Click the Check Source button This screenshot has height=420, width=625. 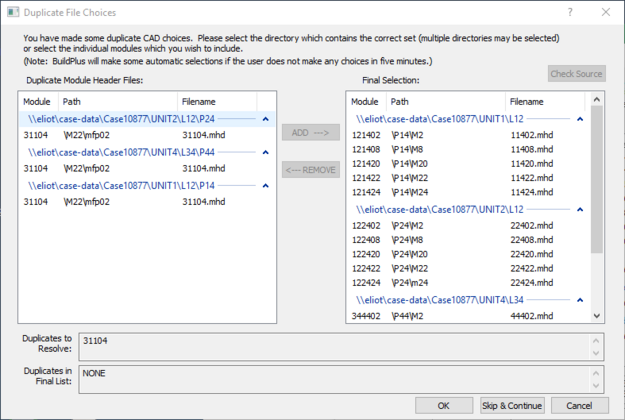tap(576, 74)
